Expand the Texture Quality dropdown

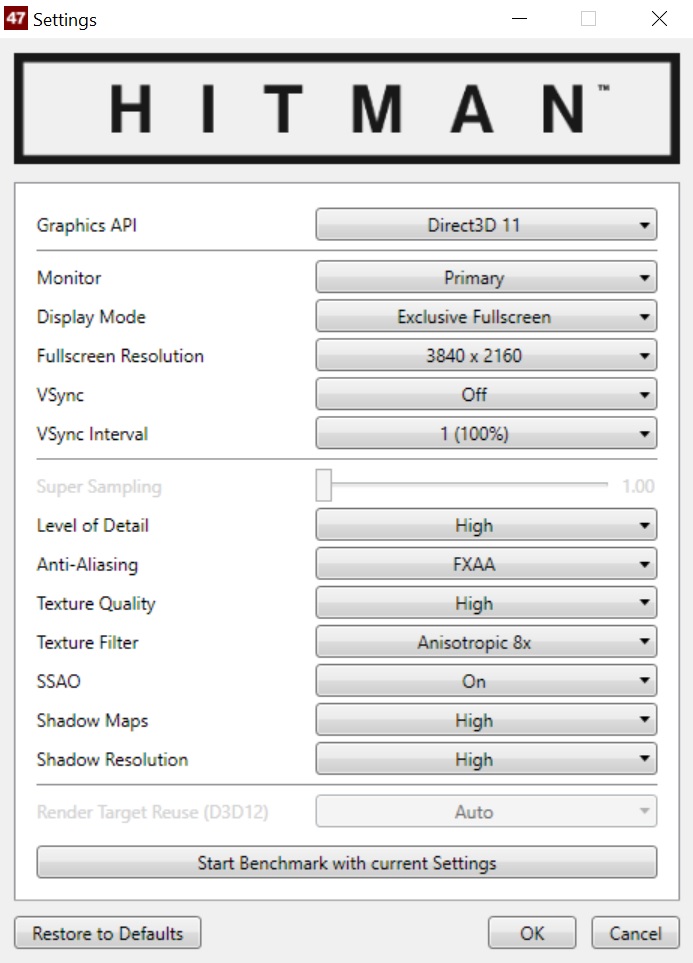(486, 603)
